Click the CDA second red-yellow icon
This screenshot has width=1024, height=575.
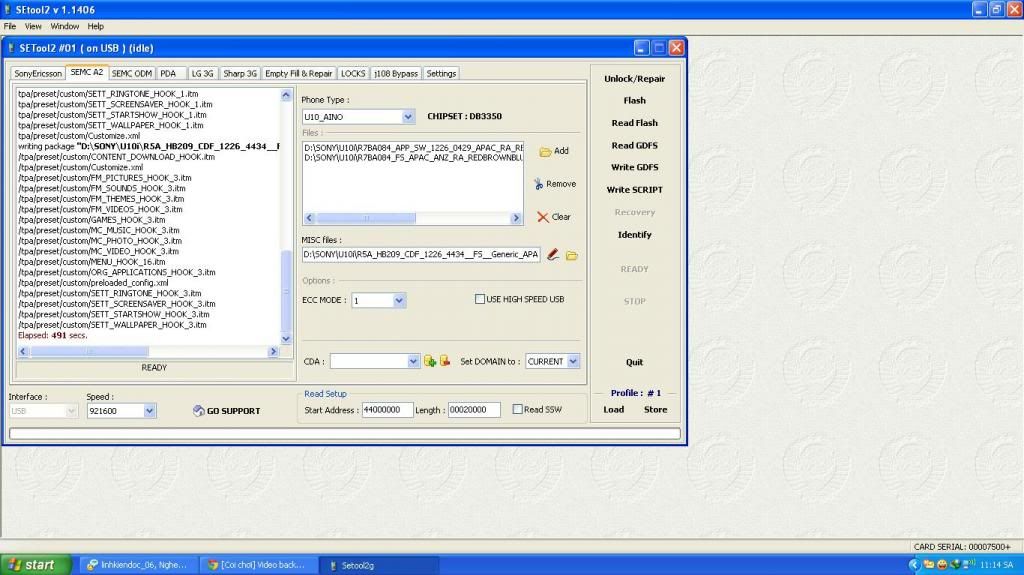coord(445,361)
